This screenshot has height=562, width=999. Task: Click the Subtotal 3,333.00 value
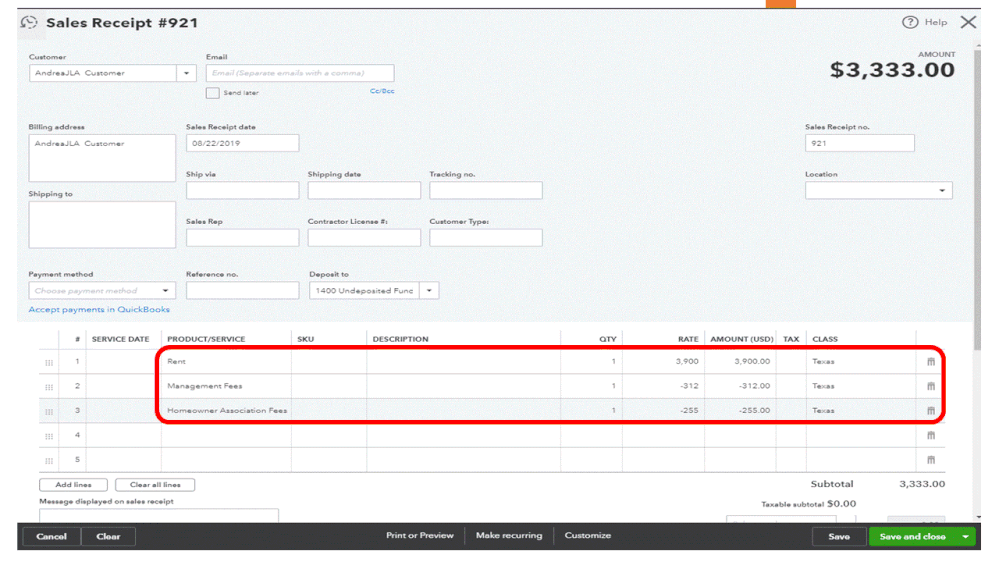pyautogui.click(x=922, y=484)
